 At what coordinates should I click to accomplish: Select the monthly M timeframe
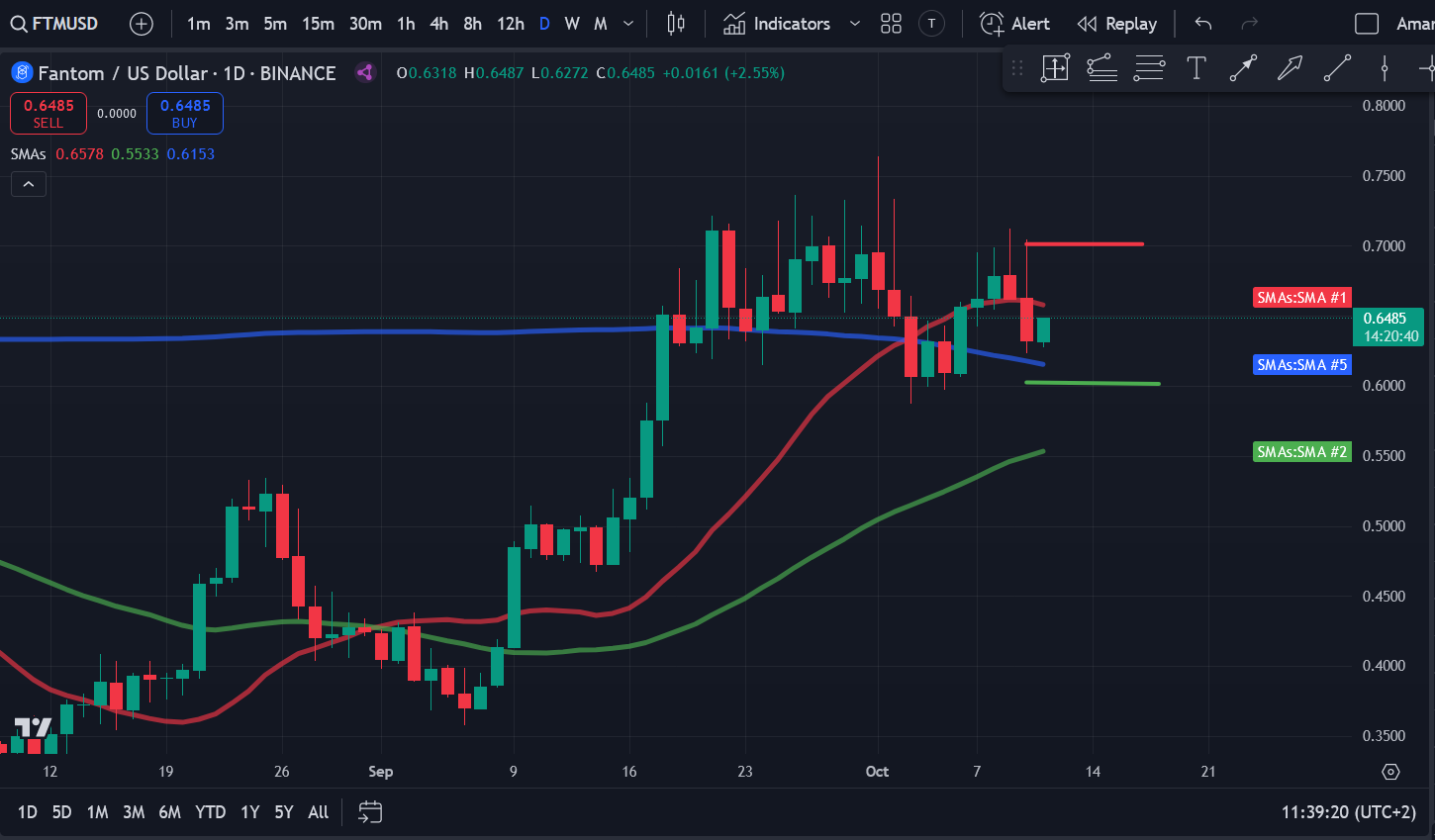click(x=601, y=24)
